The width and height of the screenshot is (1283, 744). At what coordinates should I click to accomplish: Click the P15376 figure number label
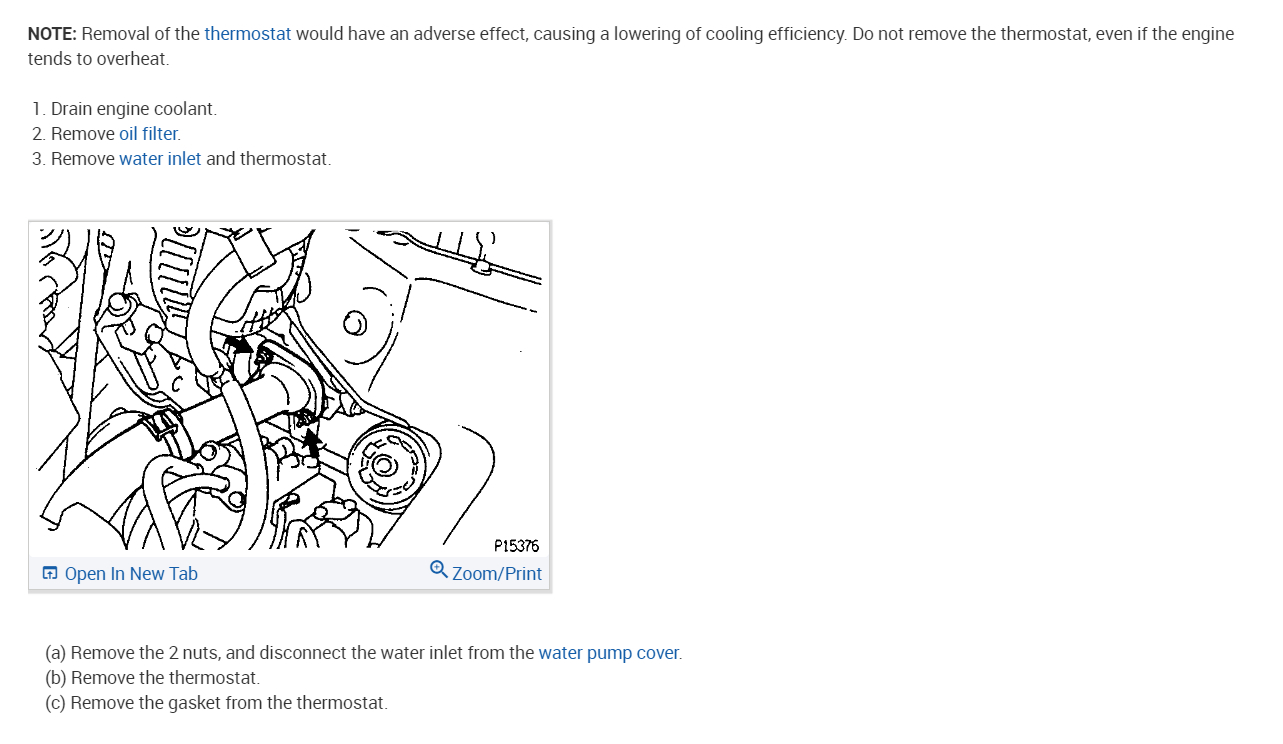[x=517, y=545]
